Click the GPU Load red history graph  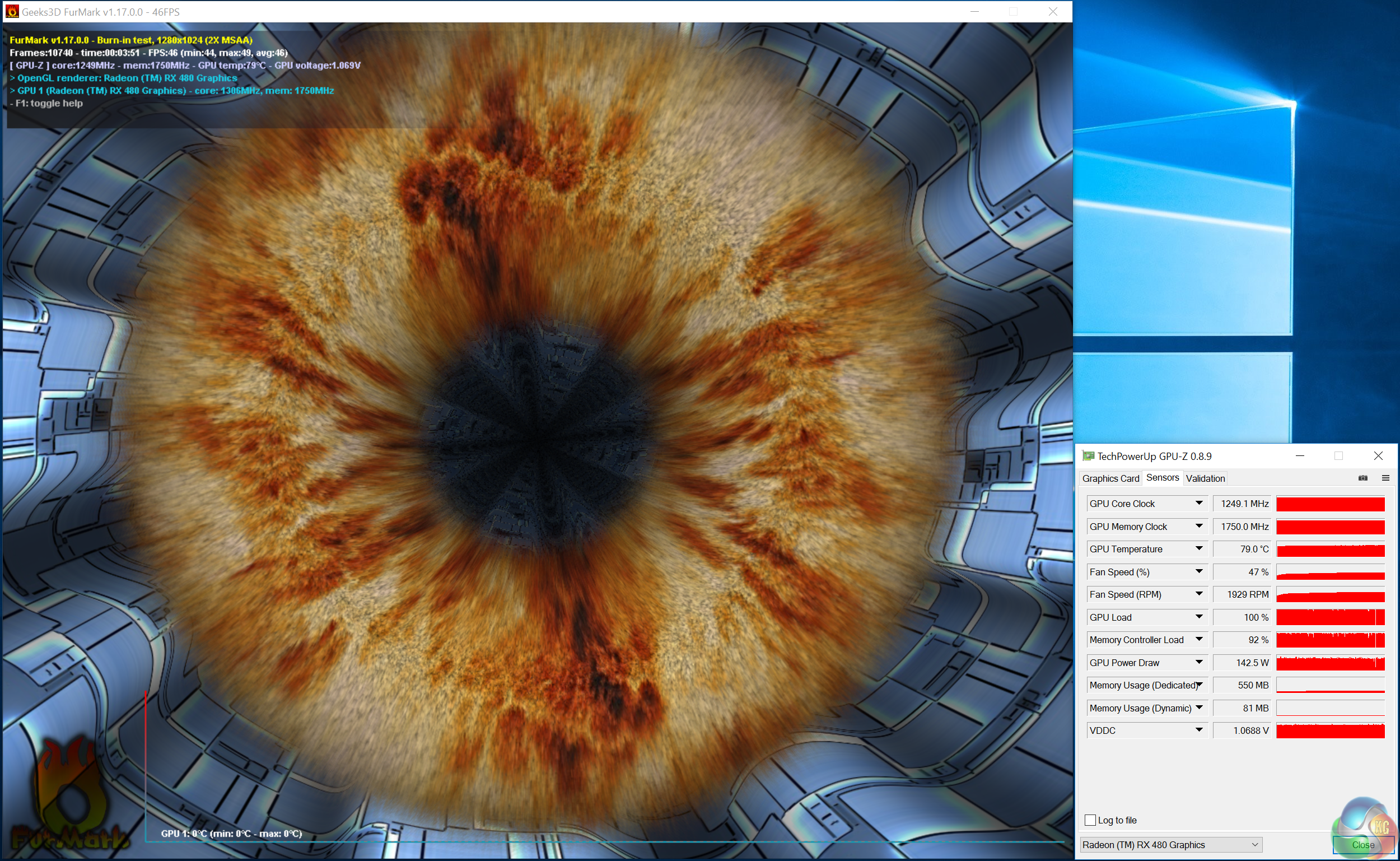(1330, 617)
